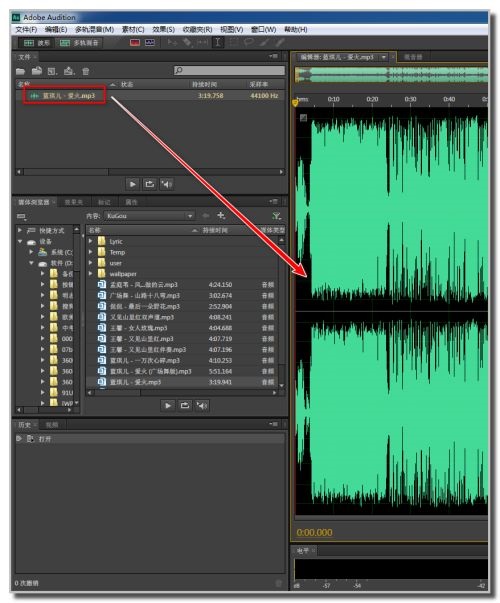Click add shortcut plus icon in media browser
The width and height of the screenshot is (500, 603).
(x=221, y=215)
